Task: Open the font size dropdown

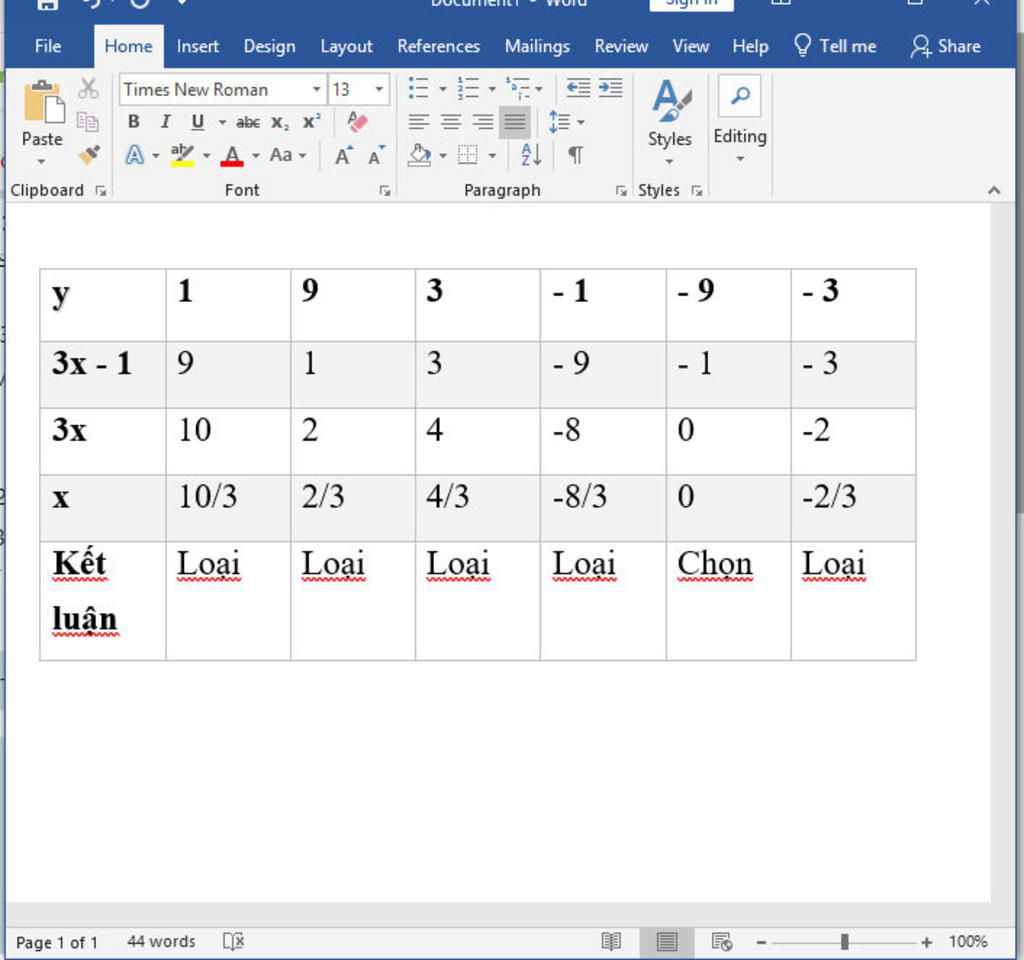Action: click(x=379, y=89)
